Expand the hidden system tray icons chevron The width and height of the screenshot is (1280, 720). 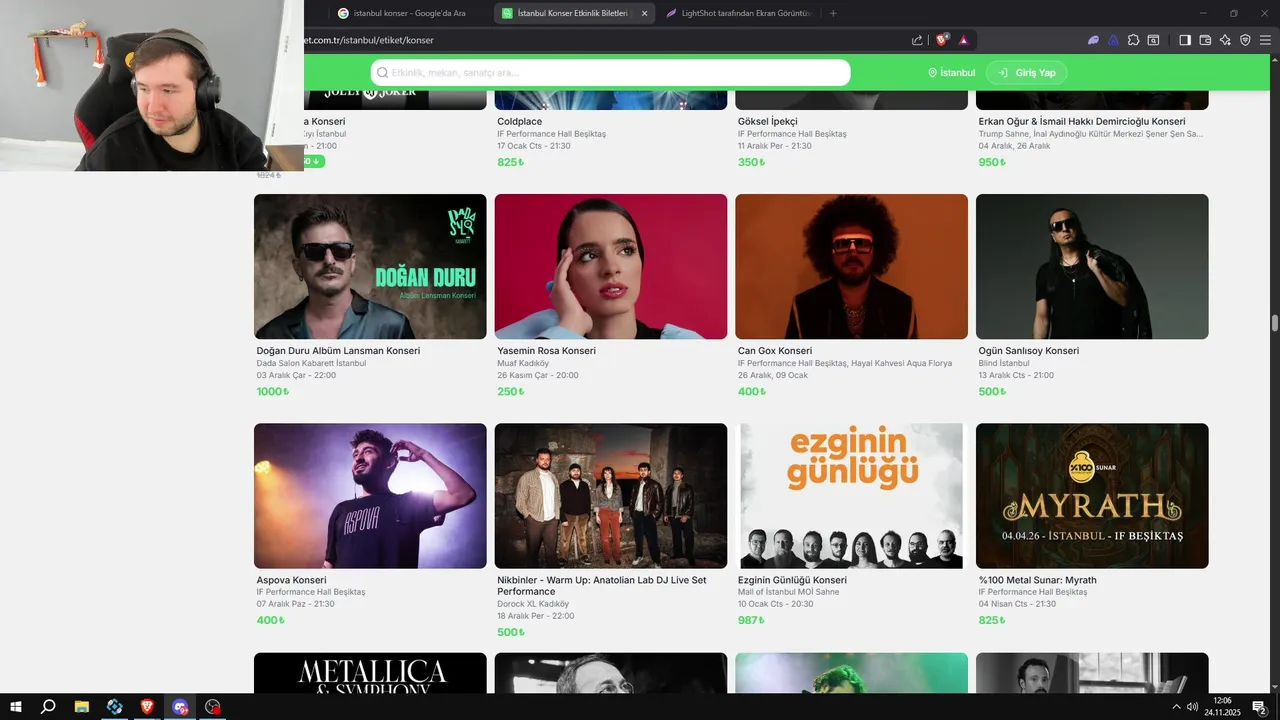(1176, 707)
